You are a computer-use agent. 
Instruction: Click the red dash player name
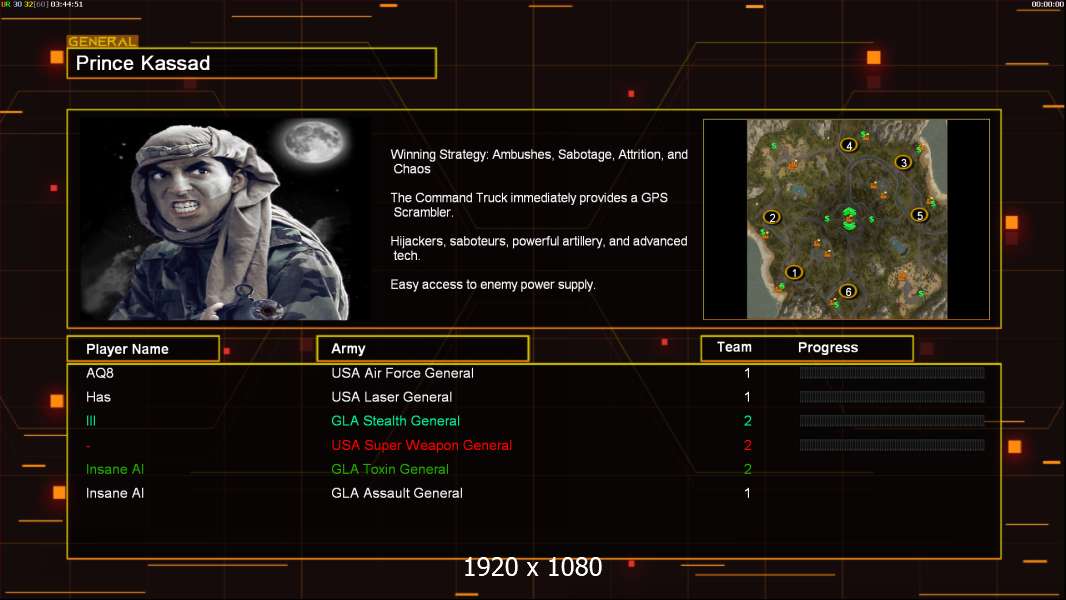tap(88, 446)
